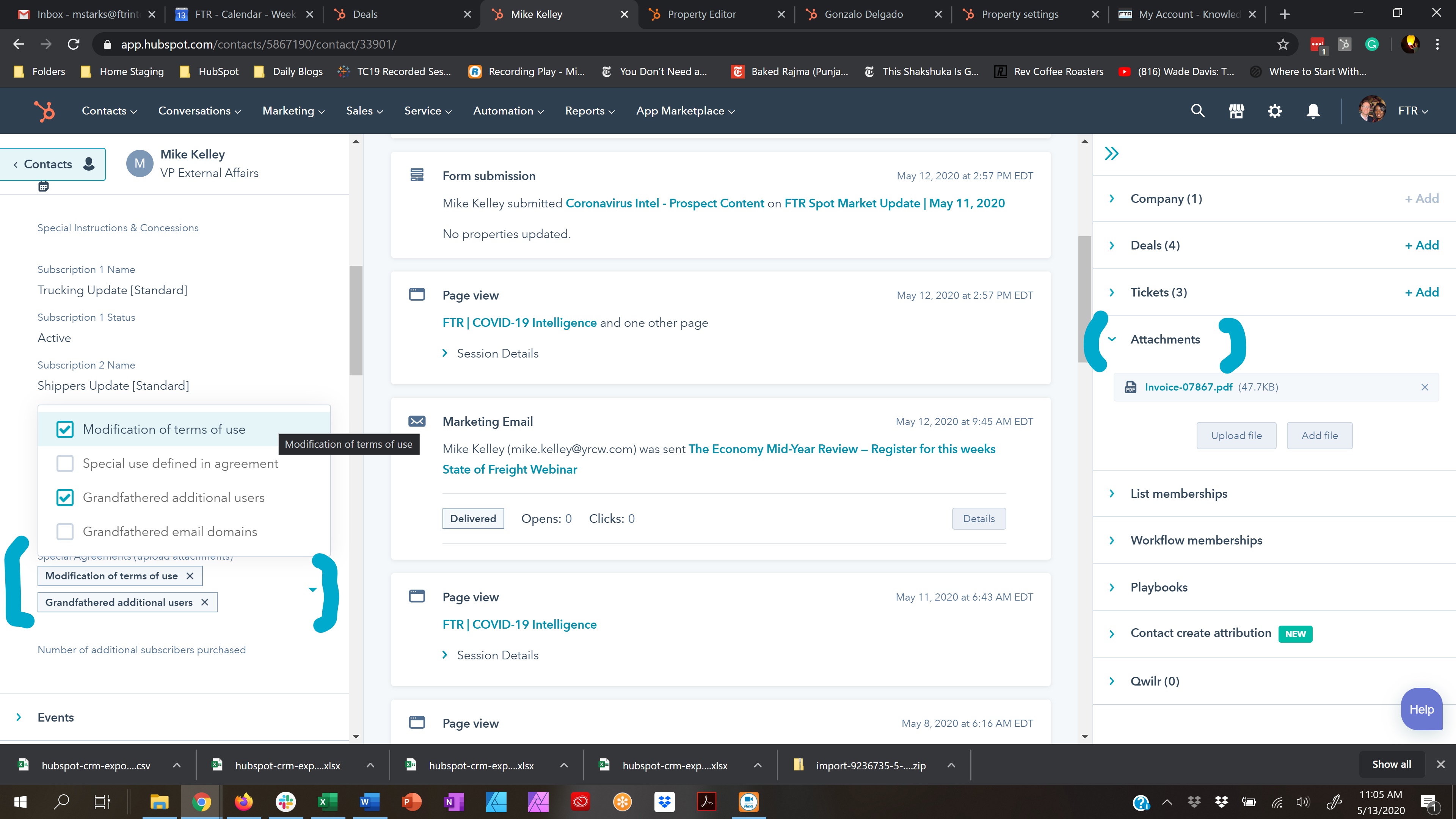Check Grandfathered email domains option

[65, 532]
